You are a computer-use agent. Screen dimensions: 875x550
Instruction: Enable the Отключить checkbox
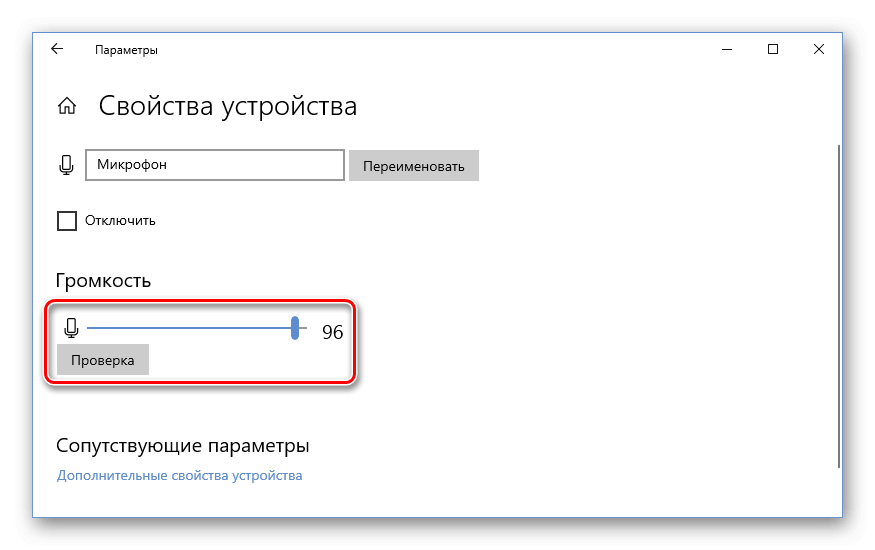click(67, 221)
